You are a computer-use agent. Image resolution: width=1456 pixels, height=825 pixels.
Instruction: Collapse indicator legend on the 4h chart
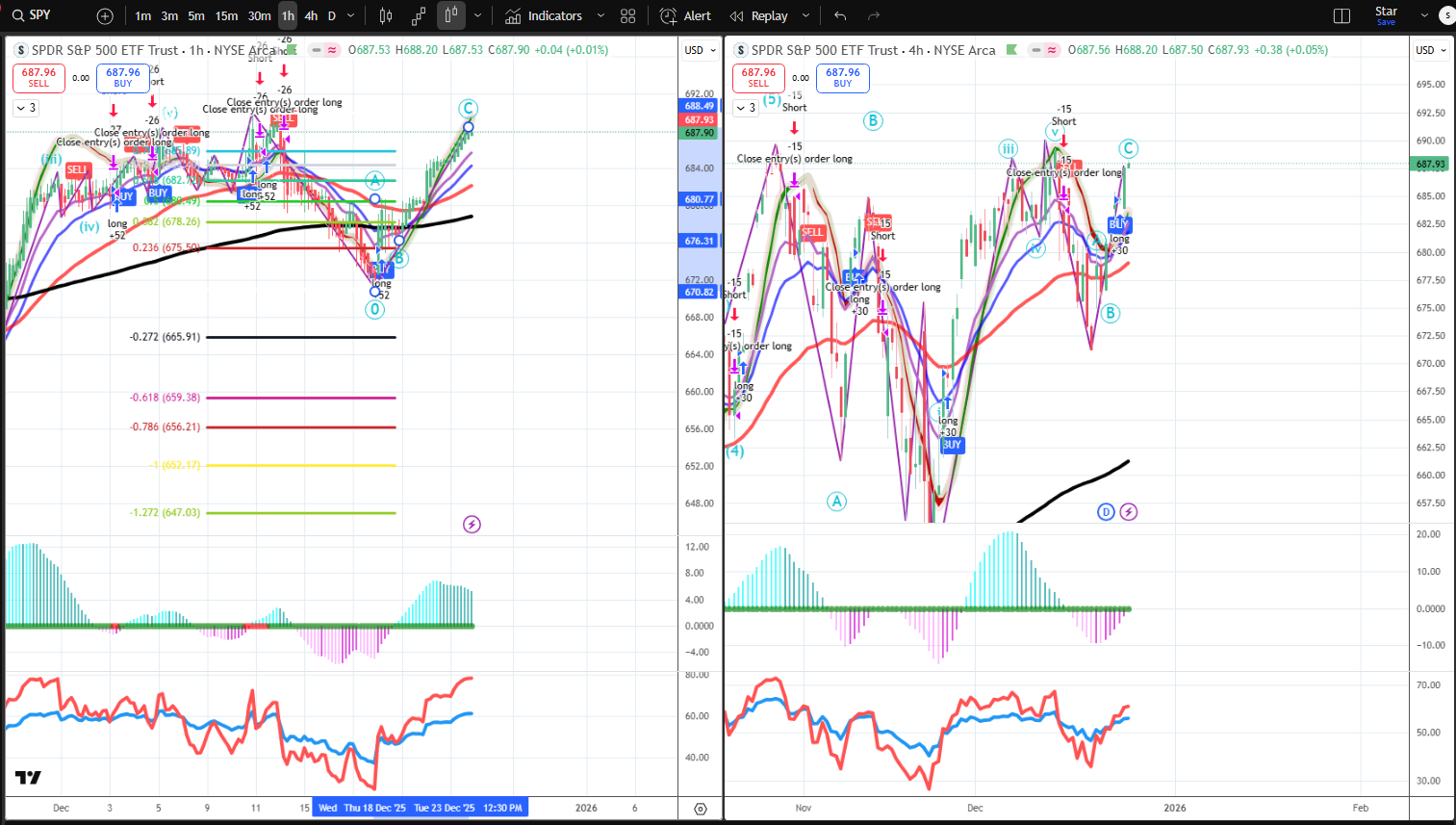tap(746, 108)
